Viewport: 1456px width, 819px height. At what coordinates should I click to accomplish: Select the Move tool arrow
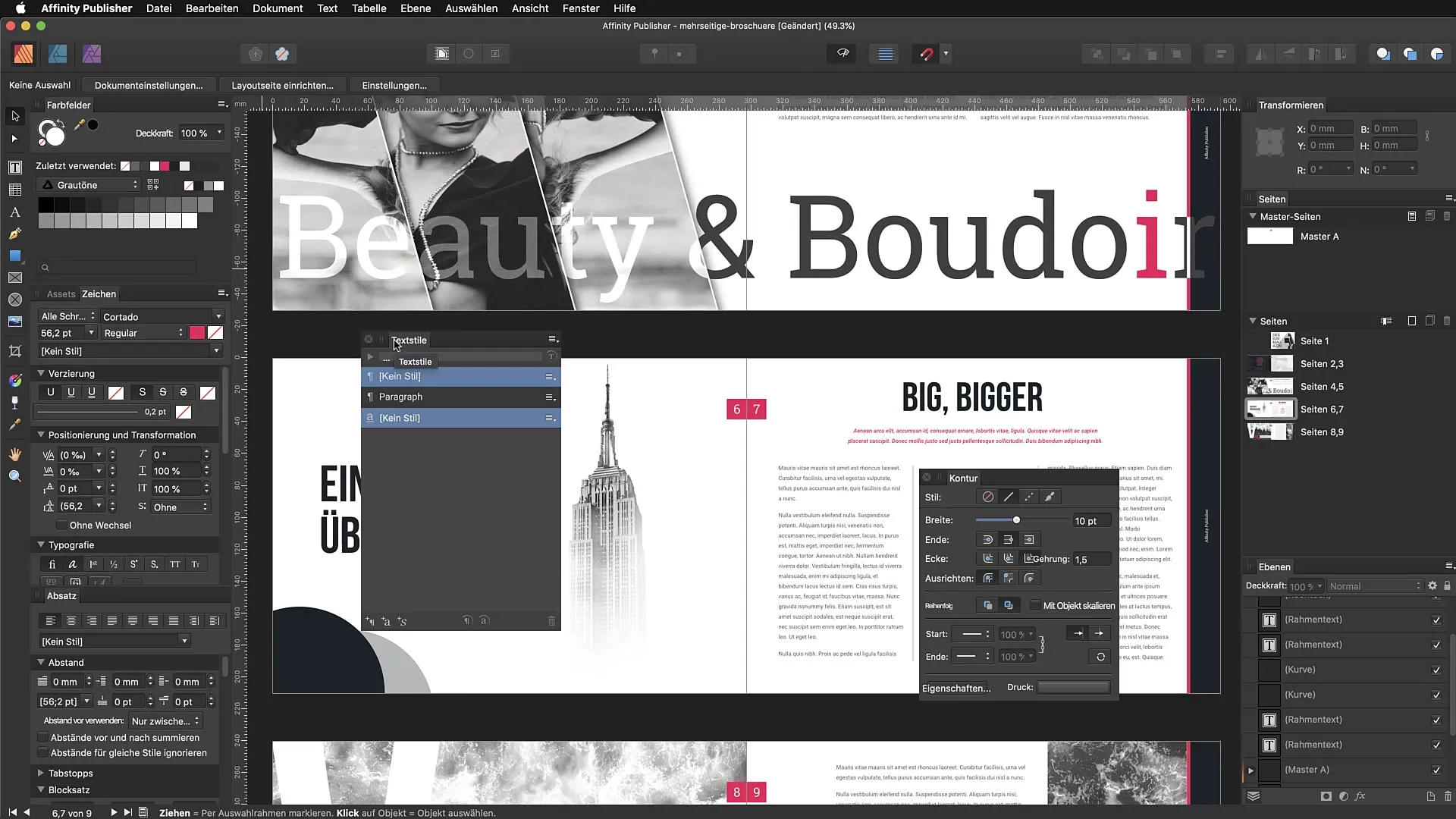click(15, 116)
